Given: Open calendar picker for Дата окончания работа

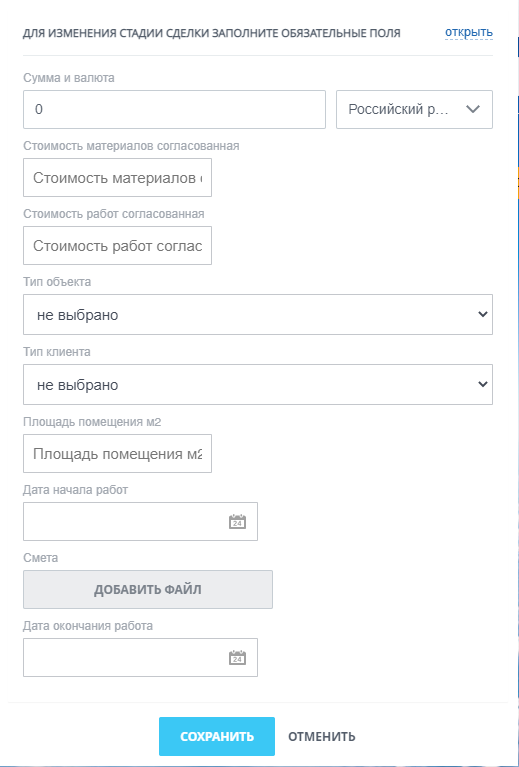Looking at the screenshot, I should (237, 657).
